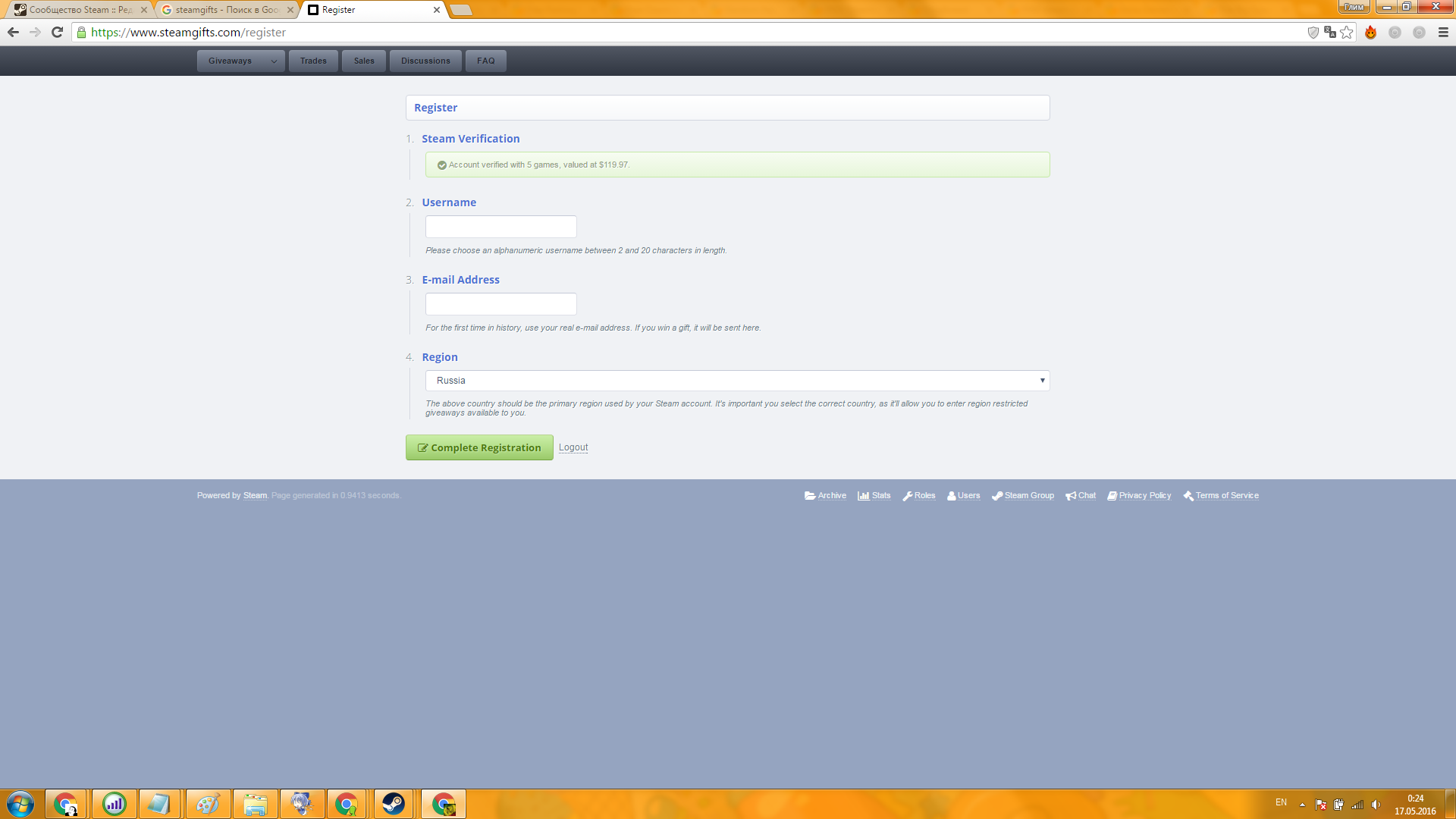Close the steamgifts Google search tab
Screen dimensions: 1456x819
[290, 10]
